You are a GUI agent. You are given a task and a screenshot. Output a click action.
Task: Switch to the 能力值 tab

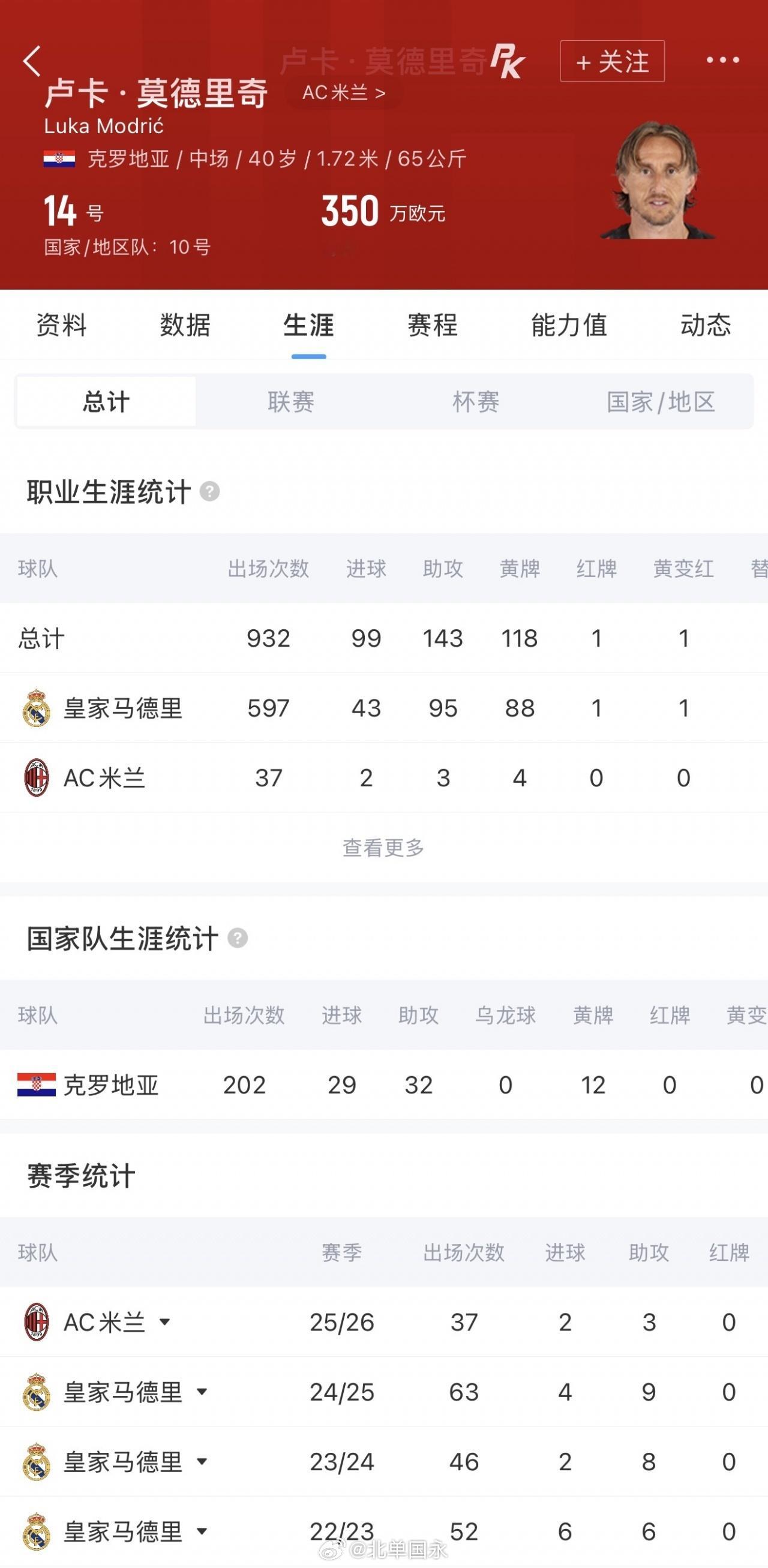(569, 325)
